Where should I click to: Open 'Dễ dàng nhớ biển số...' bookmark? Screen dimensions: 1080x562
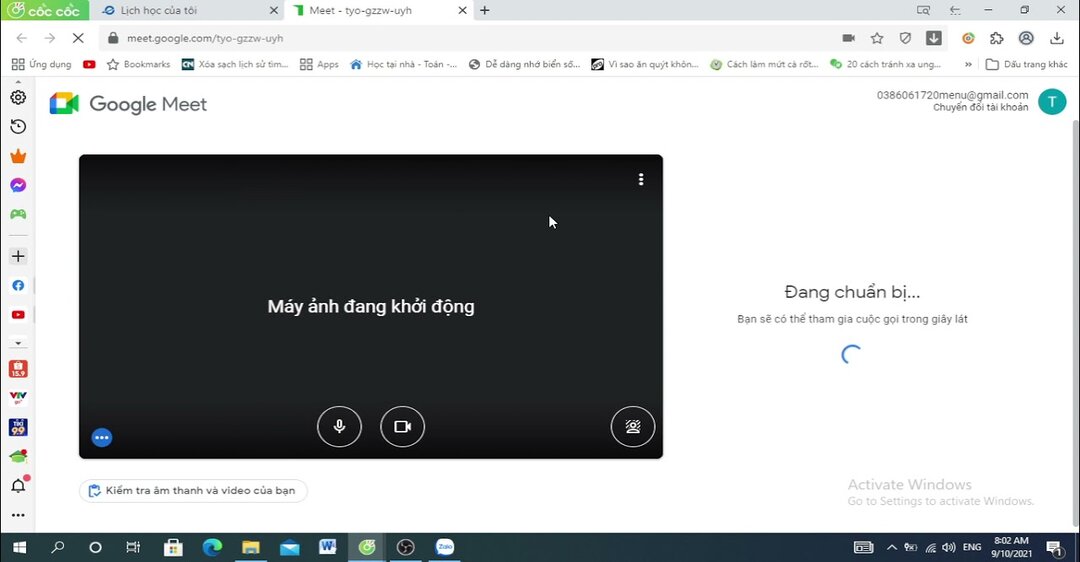524,64
